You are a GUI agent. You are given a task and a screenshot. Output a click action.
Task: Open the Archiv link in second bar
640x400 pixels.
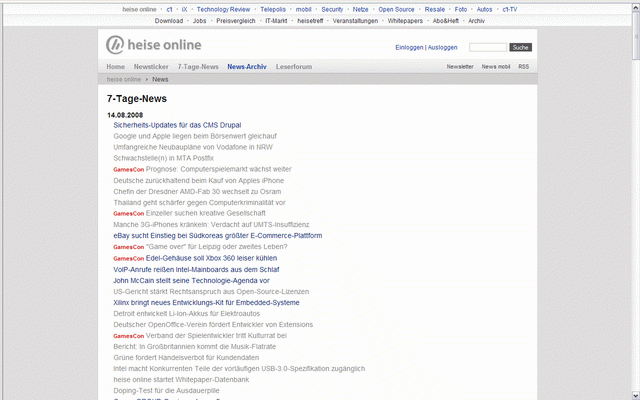(476, 21)
